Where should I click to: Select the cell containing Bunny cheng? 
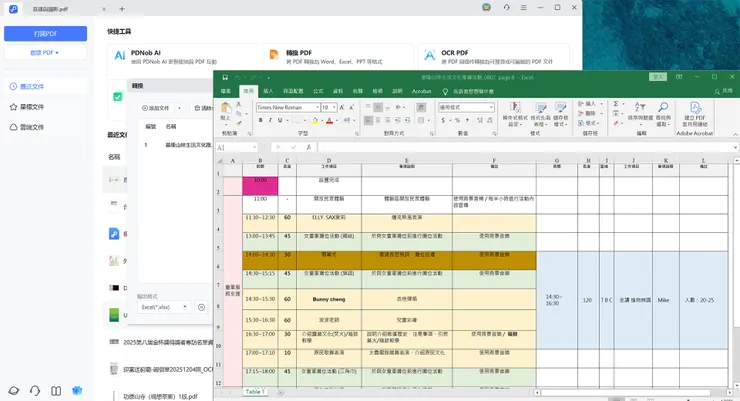pos(329,299)
